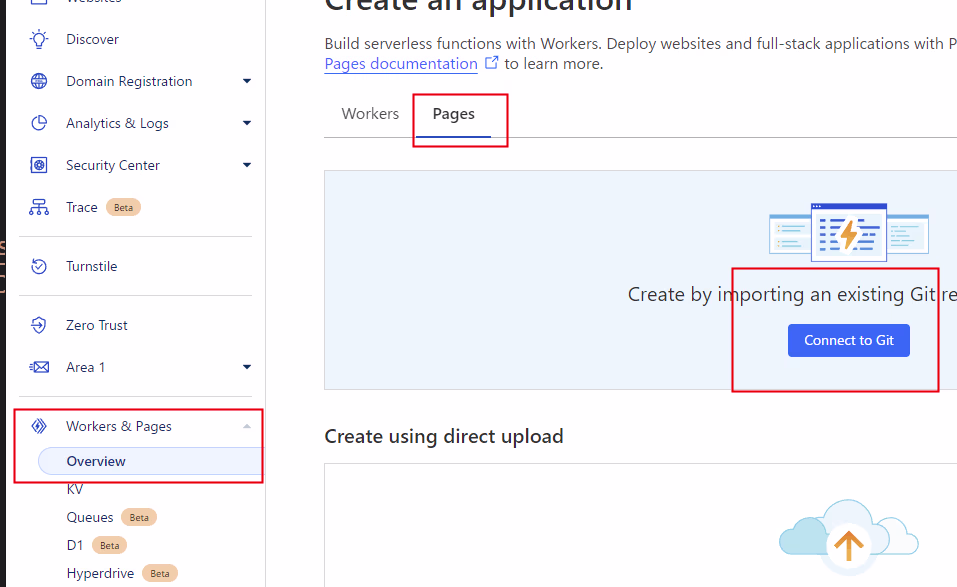Open Security Center in the sidebar
957x587 pixels.
pos(113,165)
